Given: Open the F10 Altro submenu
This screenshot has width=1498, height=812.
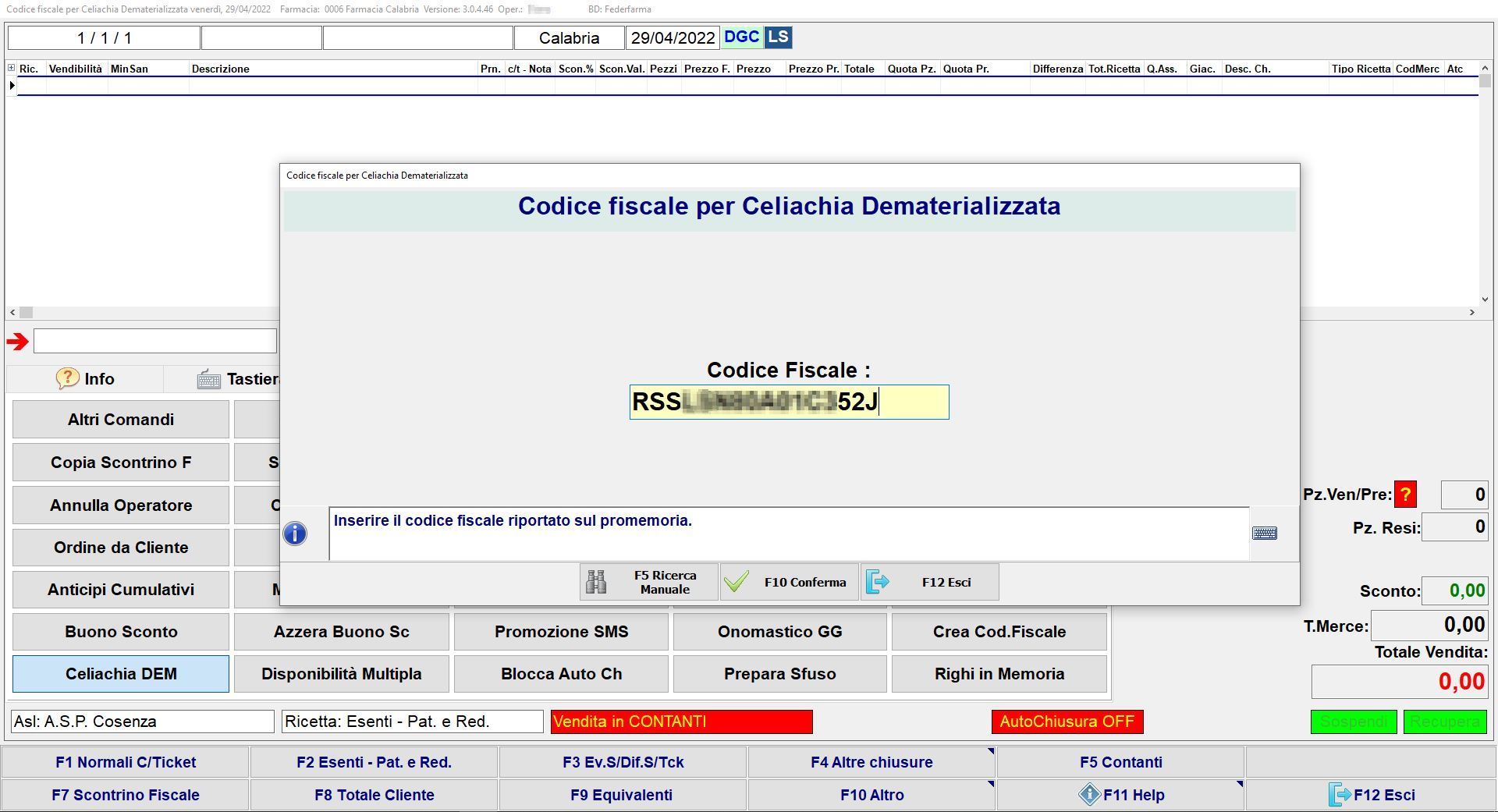Looking at the screenshot, I should click(871, 795).
